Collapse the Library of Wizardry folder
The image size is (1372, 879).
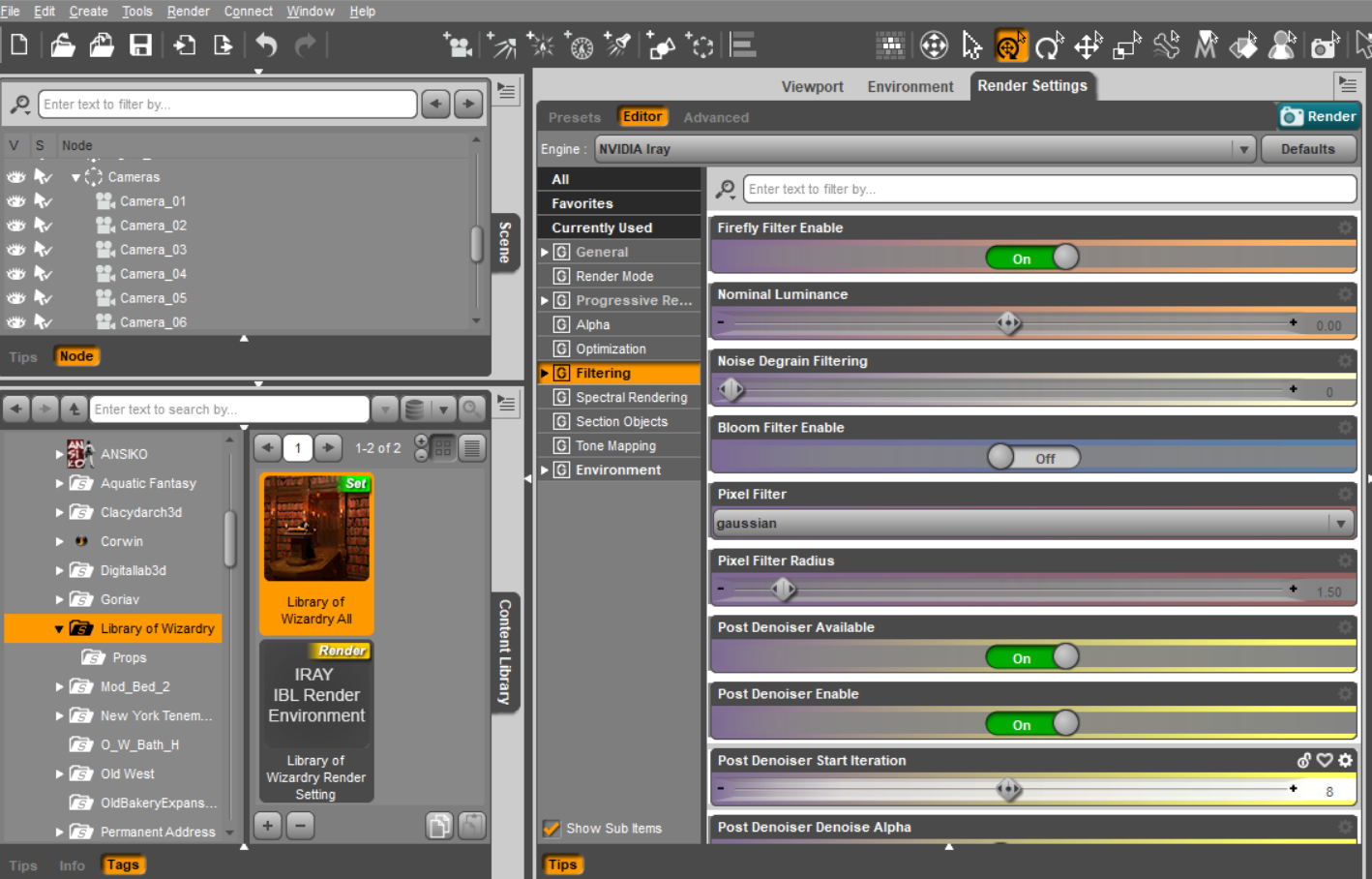(x=59, y=628)
